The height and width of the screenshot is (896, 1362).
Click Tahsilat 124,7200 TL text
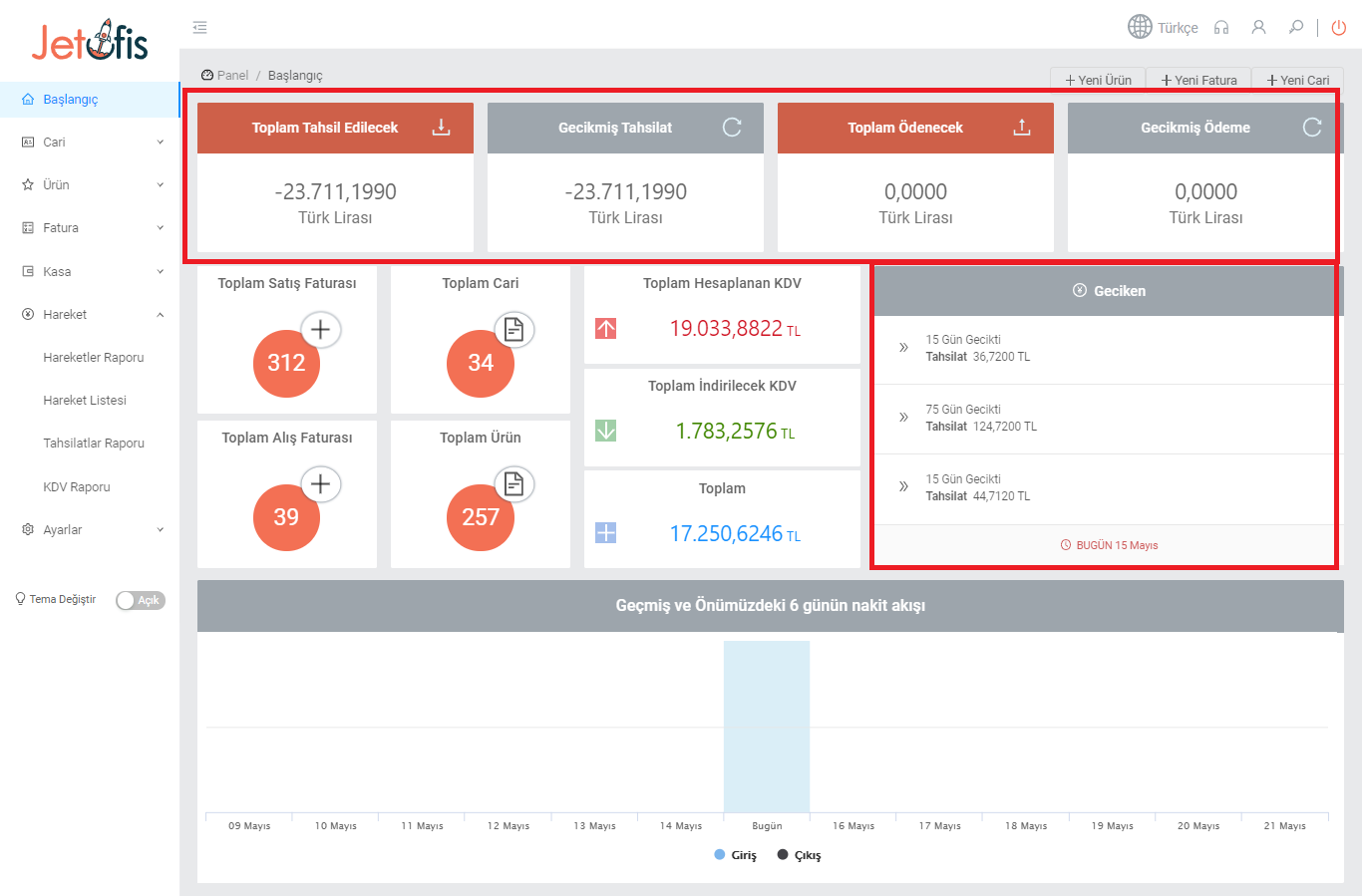pyautogui.click(x=981, y=427)
